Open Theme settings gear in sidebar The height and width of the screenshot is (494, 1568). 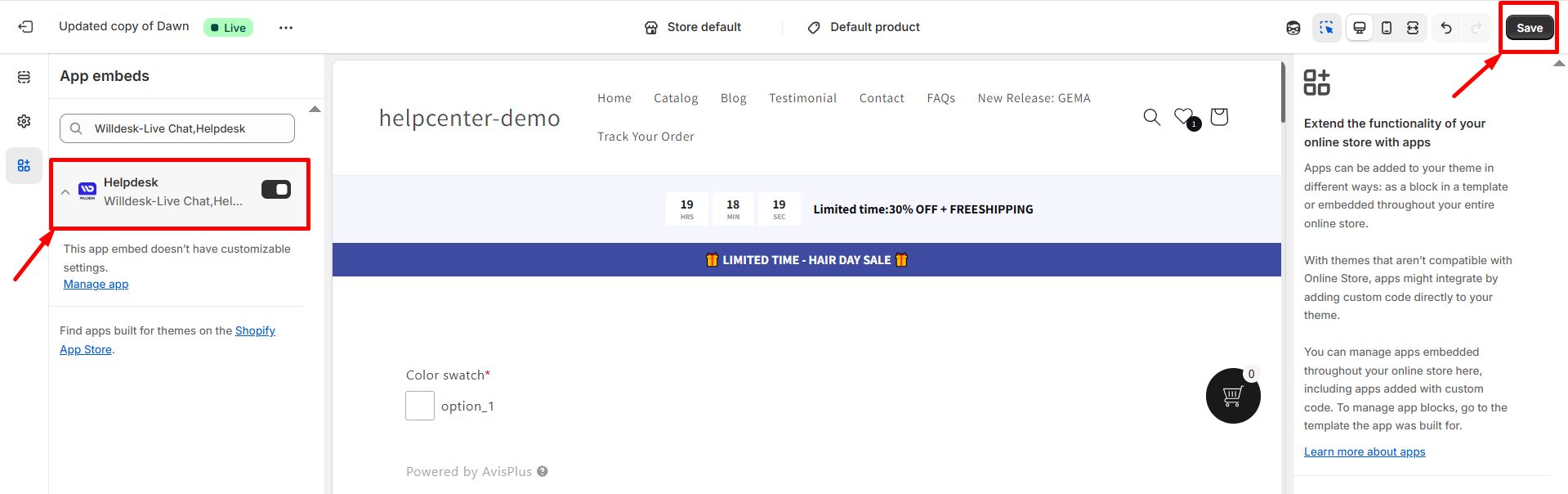click(24, 121)
